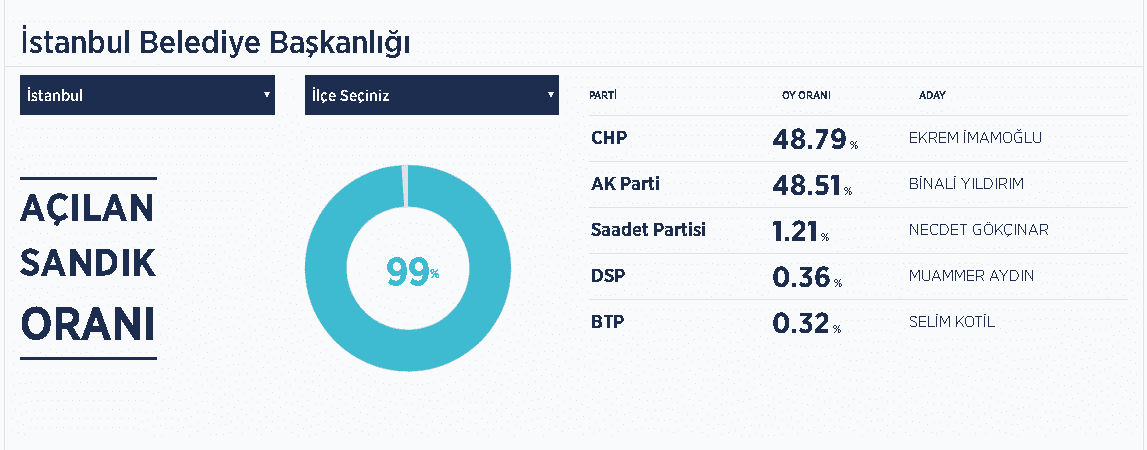Select the AK Parti party row
Viewport: 1147px width, 450px height.
tap(858, 184)
